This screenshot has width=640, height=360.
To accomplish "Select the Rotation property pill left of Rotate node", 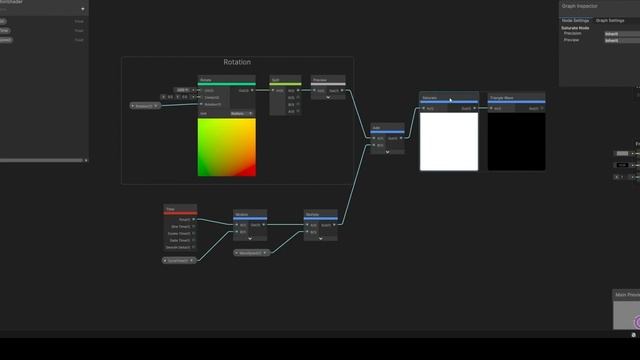I will [145, 106].
